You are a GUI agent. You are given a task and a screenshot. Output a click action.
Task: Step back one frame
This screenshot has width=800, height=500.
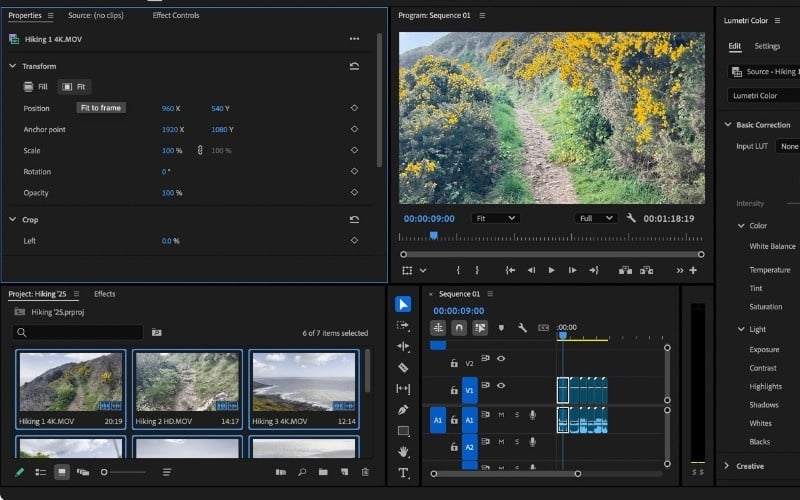(531, 270)
